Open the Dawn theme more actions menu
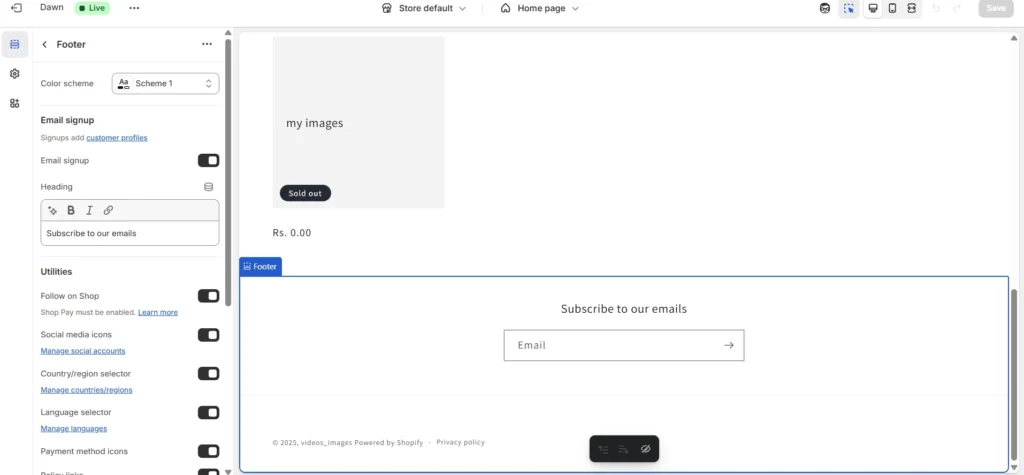Image resolution: width=1024 pixels, height=475 pixels. click(x=134, y=8)
